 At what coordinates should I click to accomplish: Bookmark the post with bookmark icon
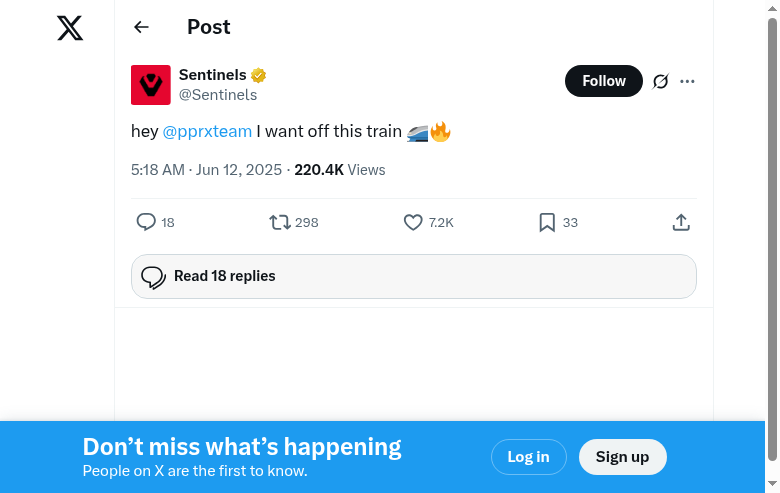(x=547, y=222)
